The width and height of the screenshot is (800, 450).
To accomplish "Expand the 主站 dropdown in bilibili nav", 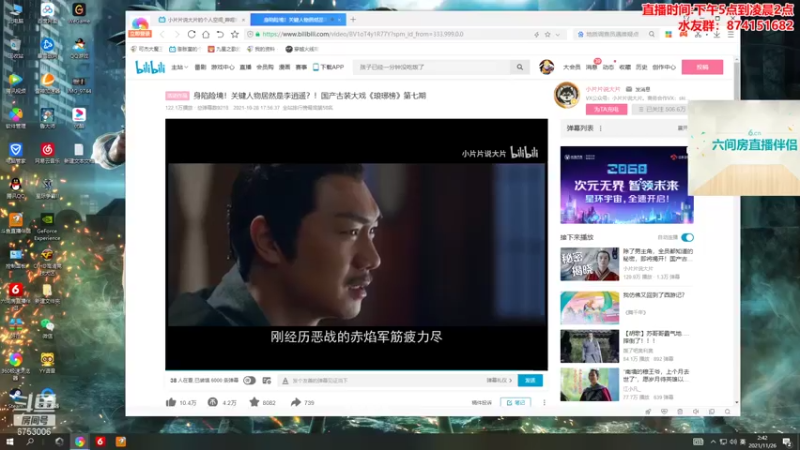I will point(179,67).
